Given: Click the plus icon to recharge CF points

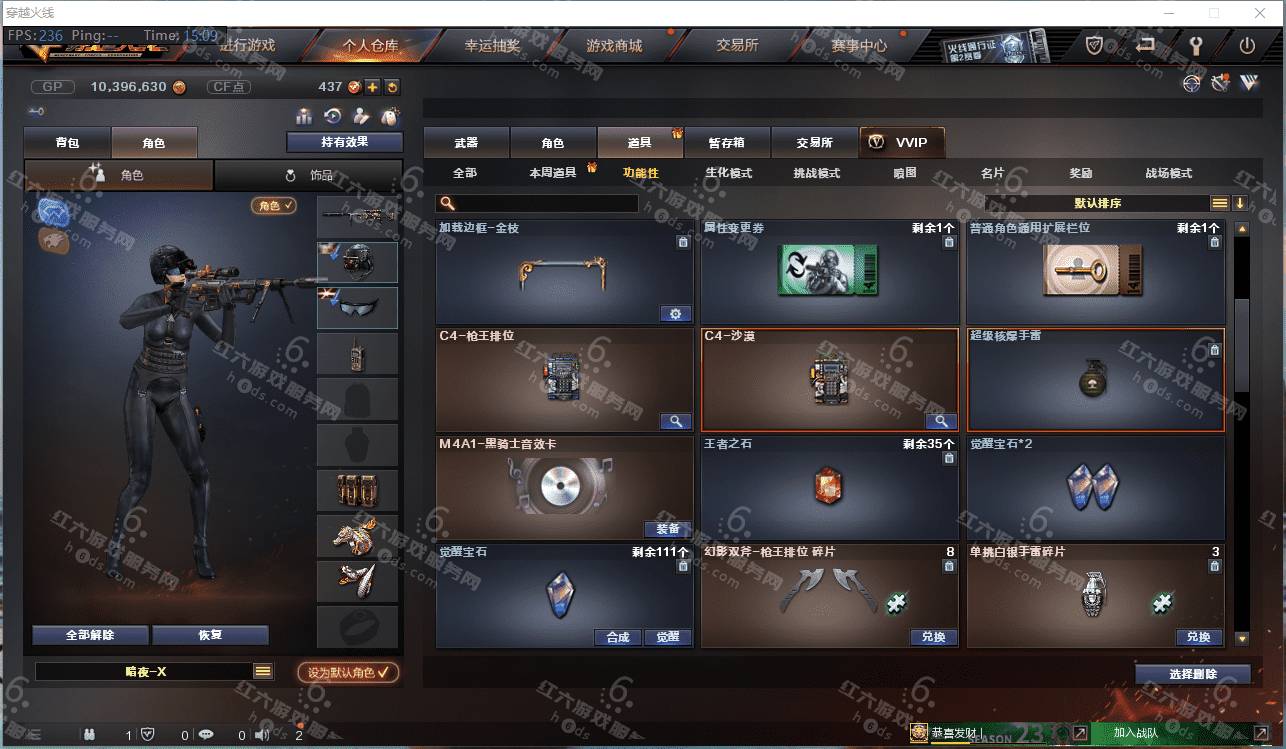Looking at the screenshot, I should [372, 87].
